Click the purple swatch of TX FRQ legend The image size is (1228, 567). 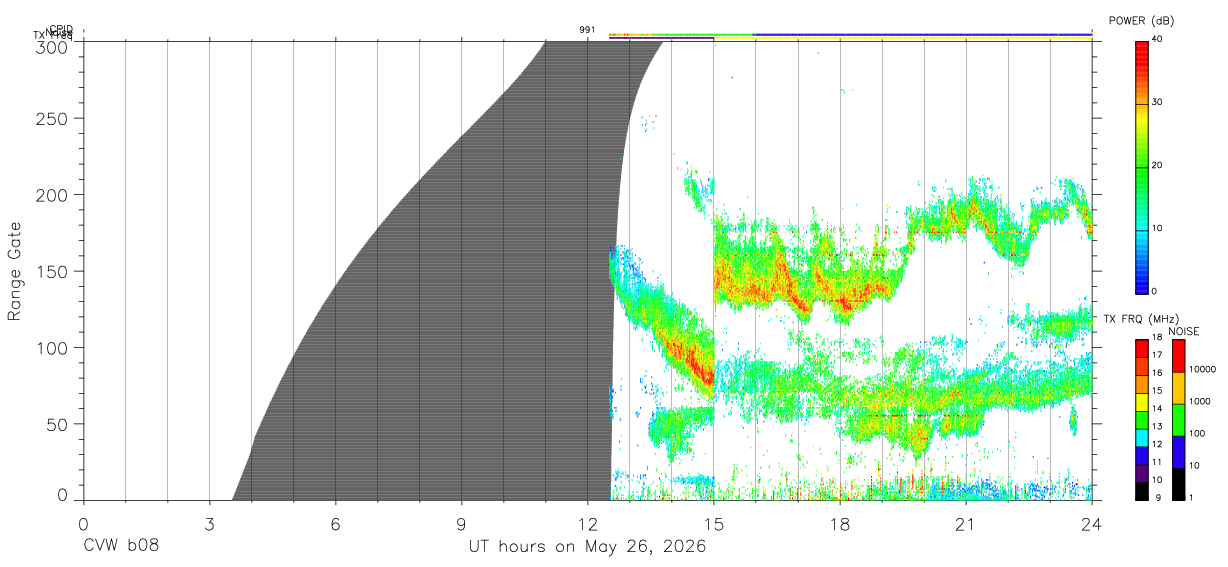tap(1141, 474)
